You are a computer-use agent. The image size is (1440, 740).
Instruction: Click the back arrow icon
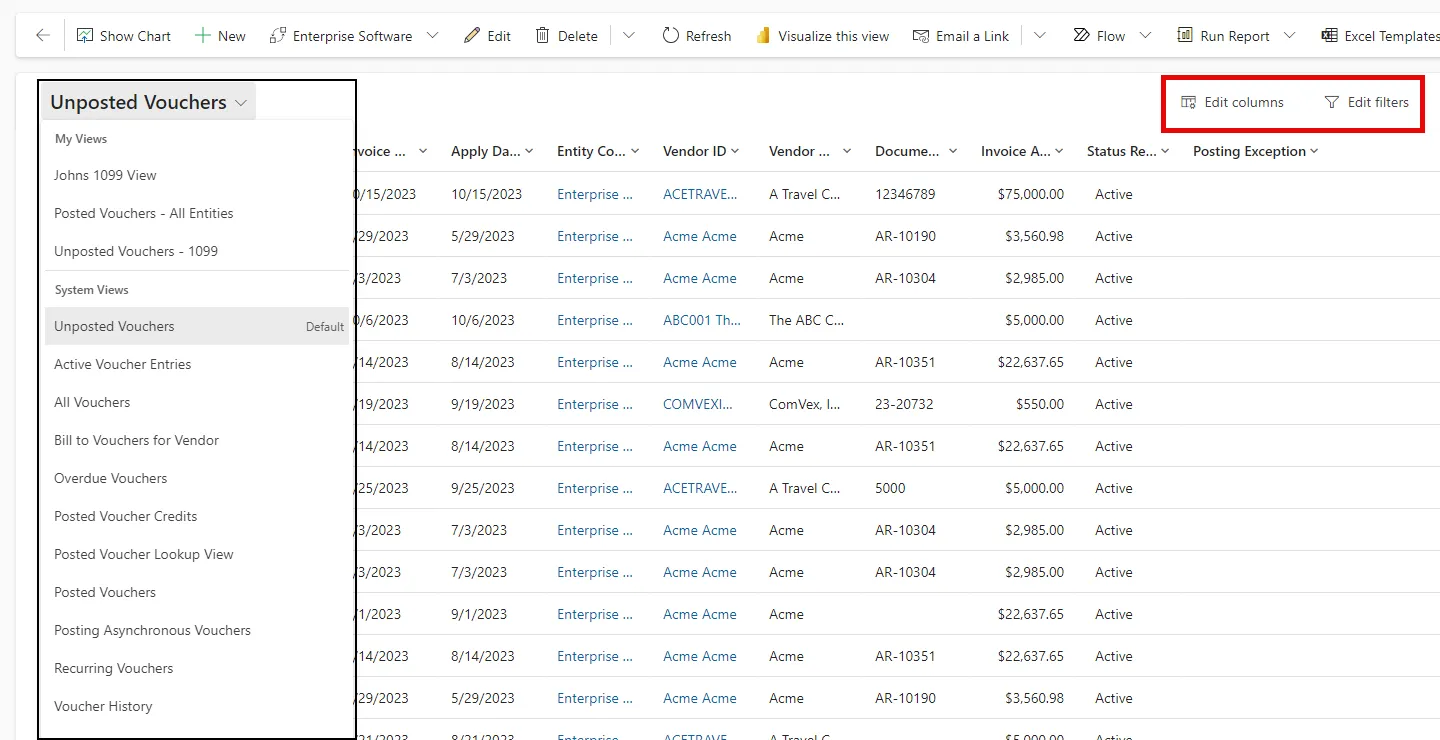pos(42,36)
